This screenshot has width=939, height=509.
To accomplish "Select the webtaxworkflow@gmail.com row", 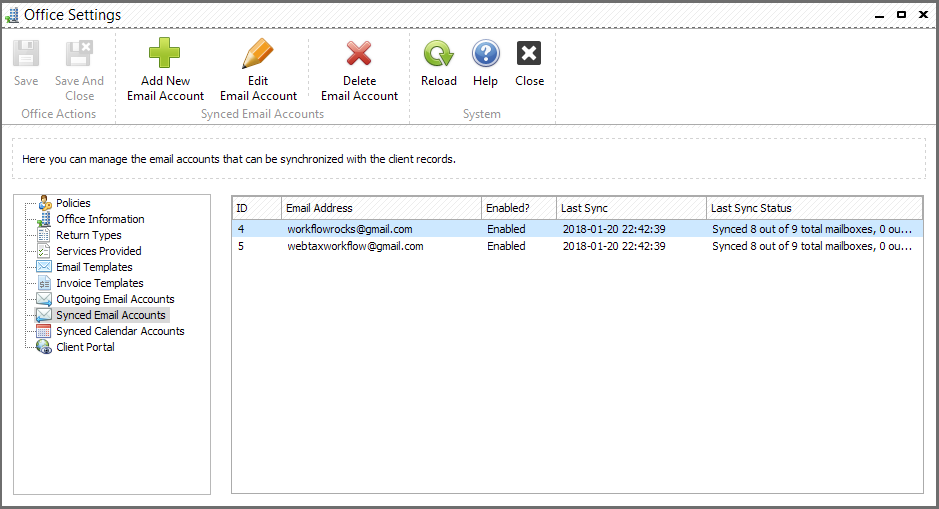I will pos(577,246).
